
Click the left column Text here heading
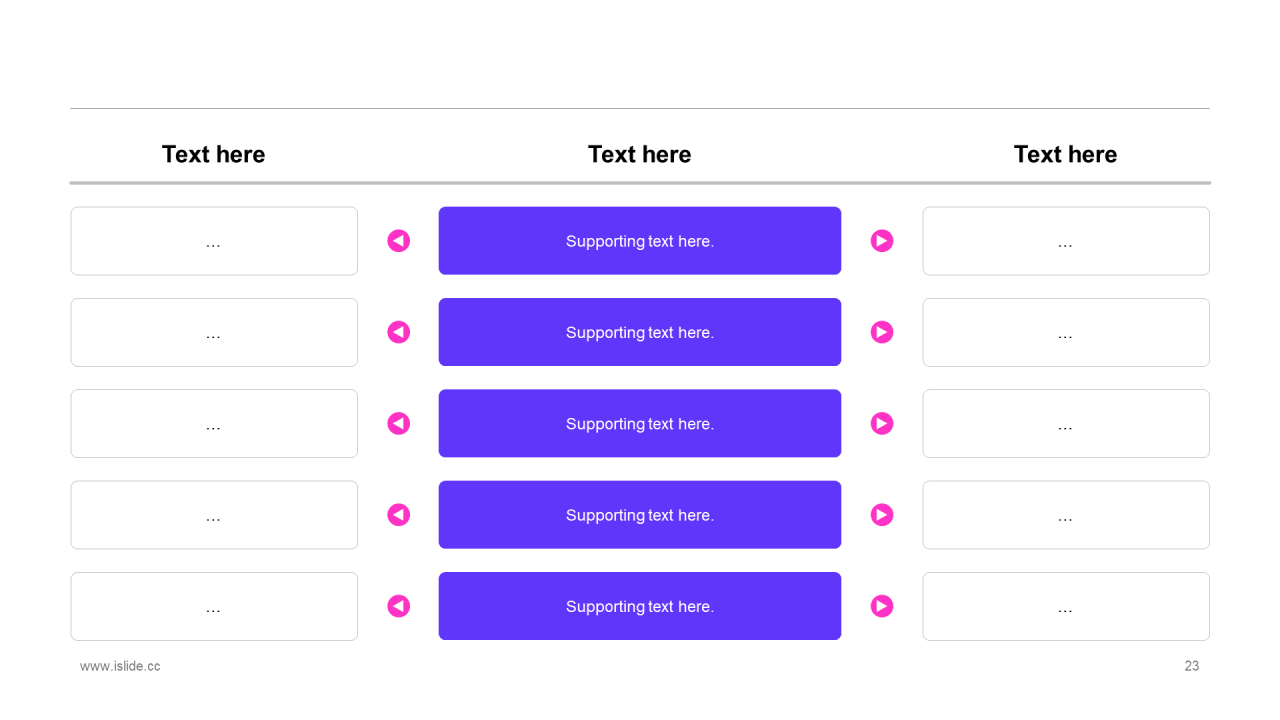pos(213,154)
